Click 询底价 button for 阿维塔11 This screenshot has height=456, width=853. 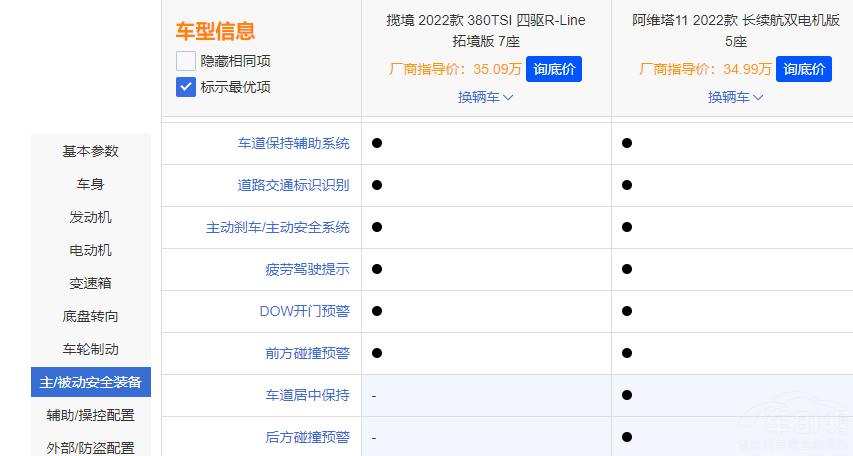click(x=804, y=69)
